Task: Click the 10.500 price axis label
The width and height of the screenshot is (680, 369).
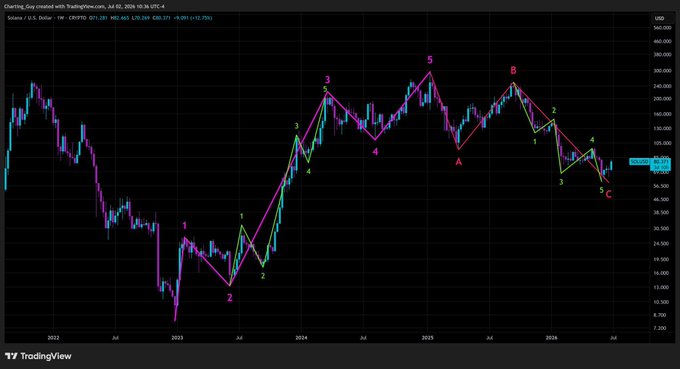Action: coord(662,302)
